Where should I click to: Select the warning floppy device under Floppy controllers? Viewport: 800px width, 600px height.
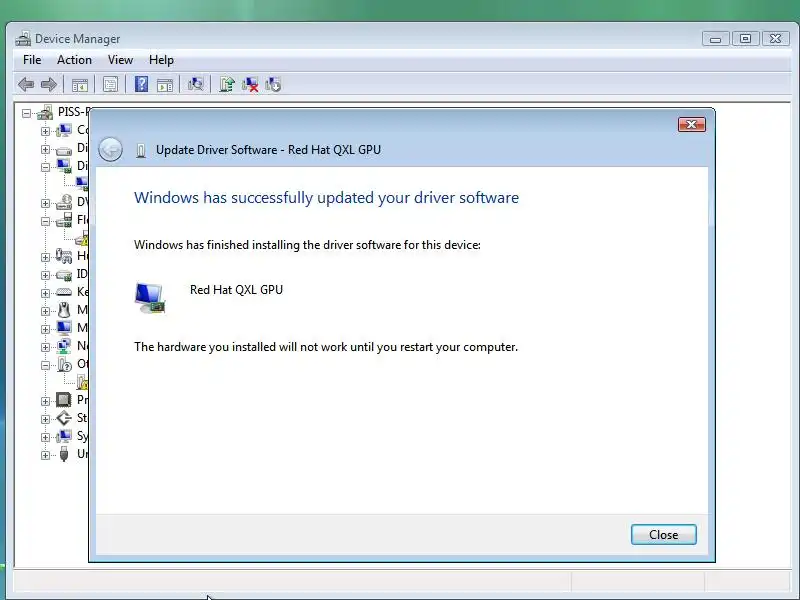click(x=82, y=238)
